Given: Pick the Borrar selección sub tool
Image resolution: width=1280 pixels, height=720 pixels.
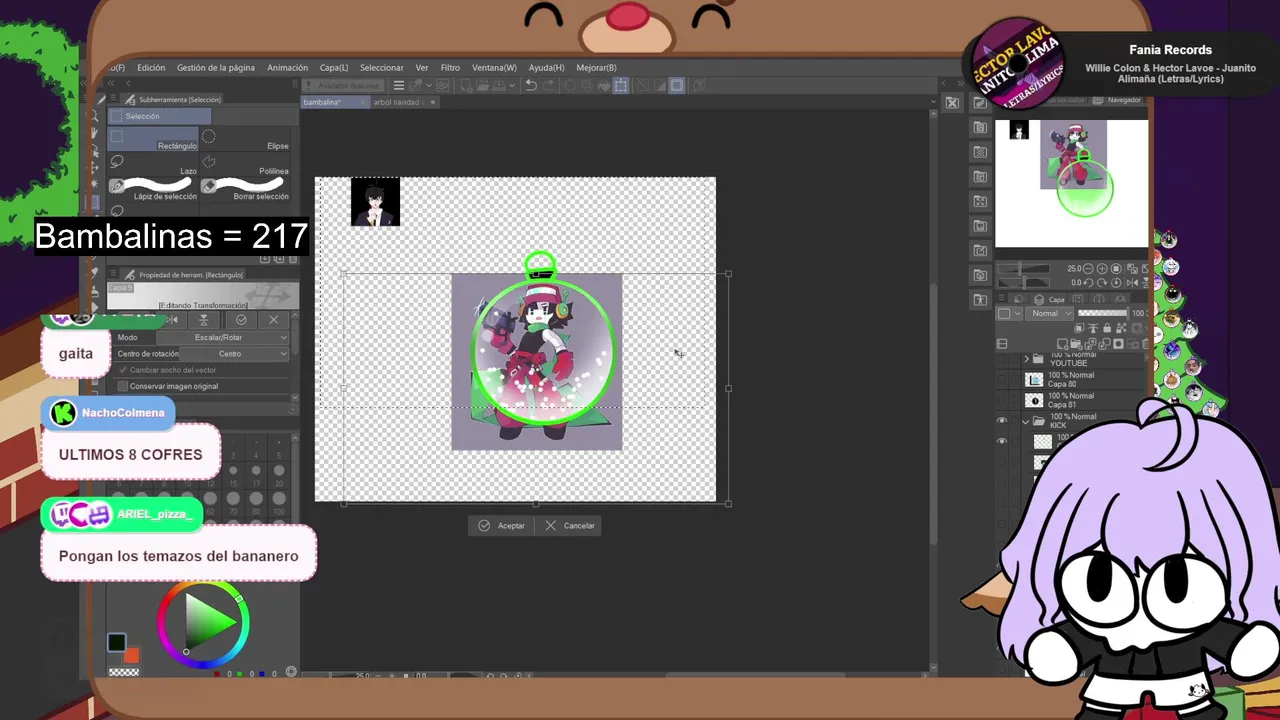Looking at the screenshot, I should (x=245, y=189).
